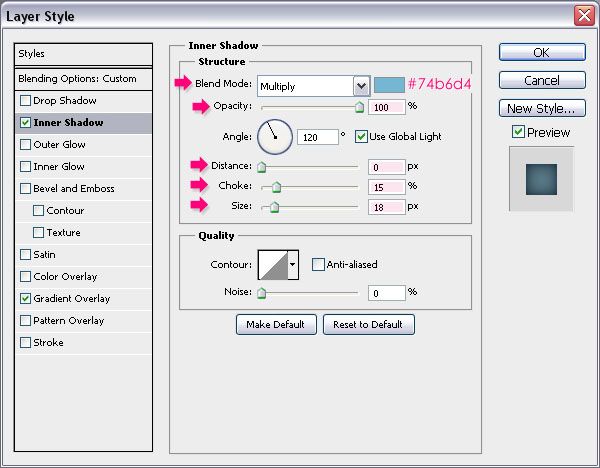The width and height of the screenshot is (600, 468).
Task: Uncheck the Preview checkbox
Action: tap(517, 132)
